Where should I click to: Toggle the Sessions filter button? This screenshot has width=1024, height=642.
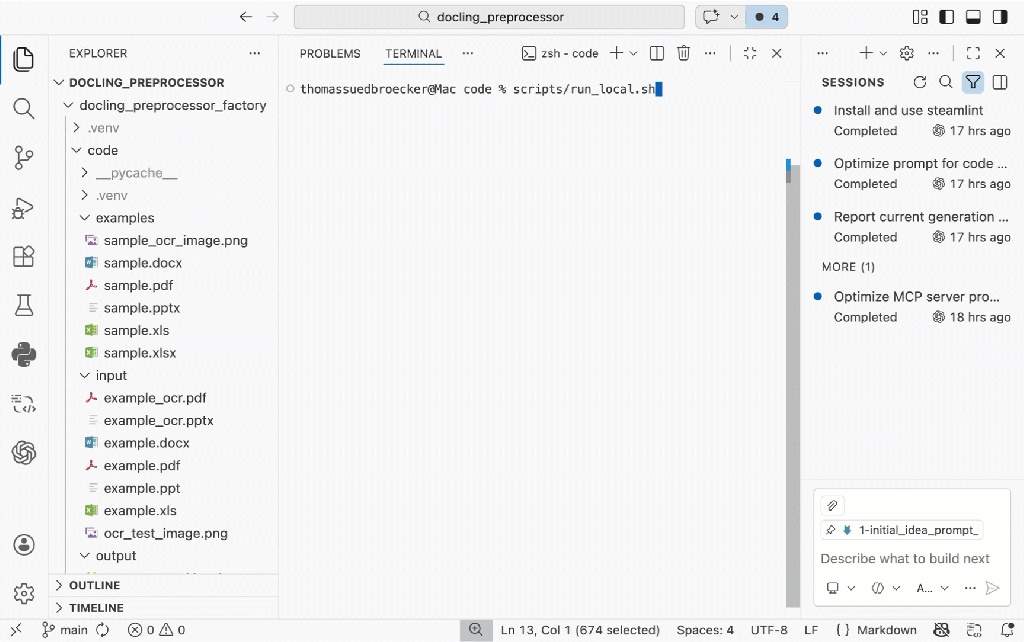click(972, 82)
